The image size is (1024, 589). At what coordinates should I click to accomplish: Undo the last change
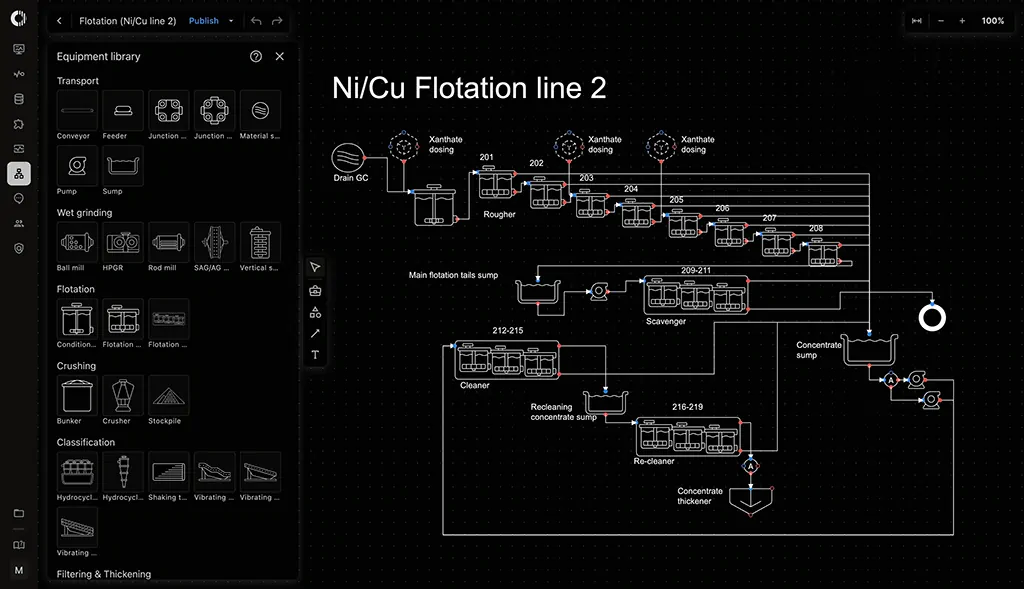click(257, 20)
